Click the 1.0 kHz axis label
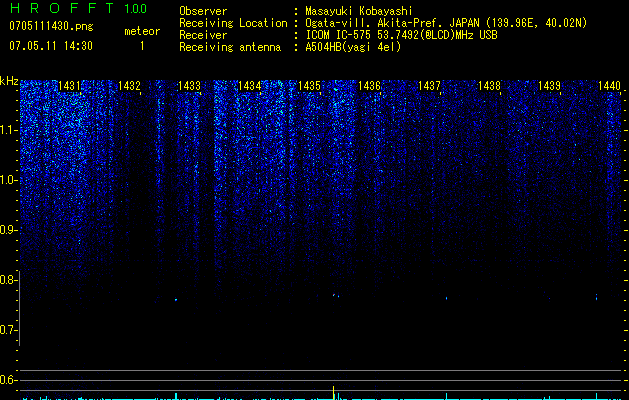 [x=9, y=180]
